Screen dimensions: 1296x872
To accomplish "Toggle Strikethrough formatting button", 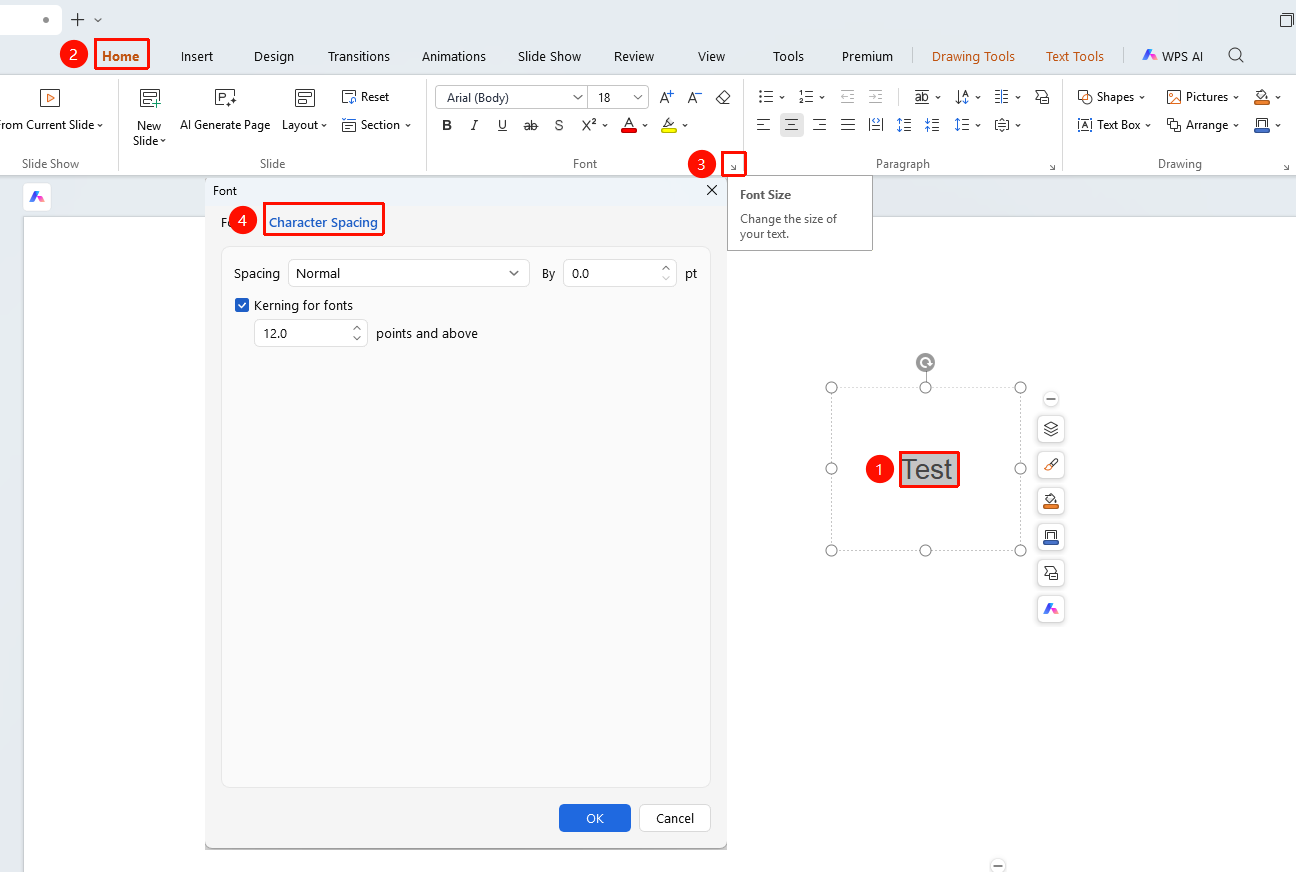I will (531, 125).
